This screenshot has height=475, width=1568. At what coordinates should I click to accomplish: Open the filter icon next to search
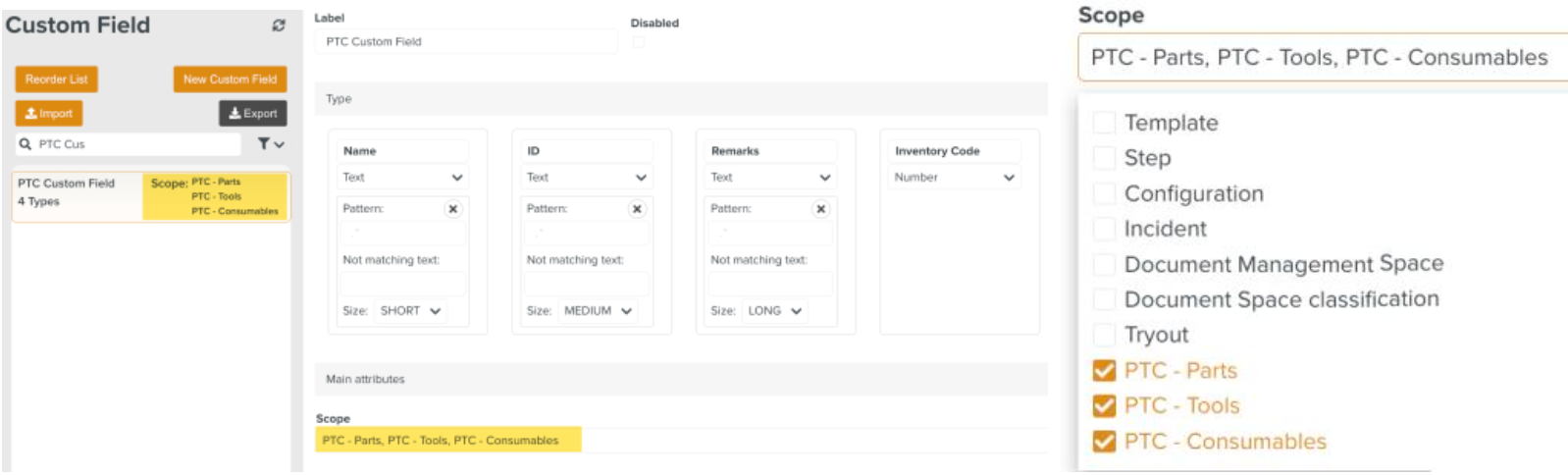(x=270, y=144)
